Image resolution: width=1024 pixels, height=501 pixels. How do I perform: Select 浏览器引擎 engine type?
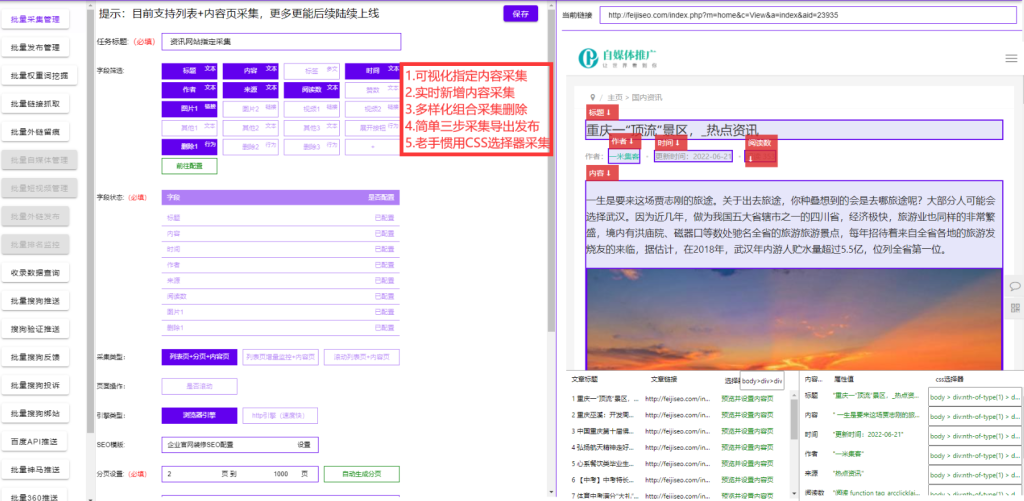[199, 415]
